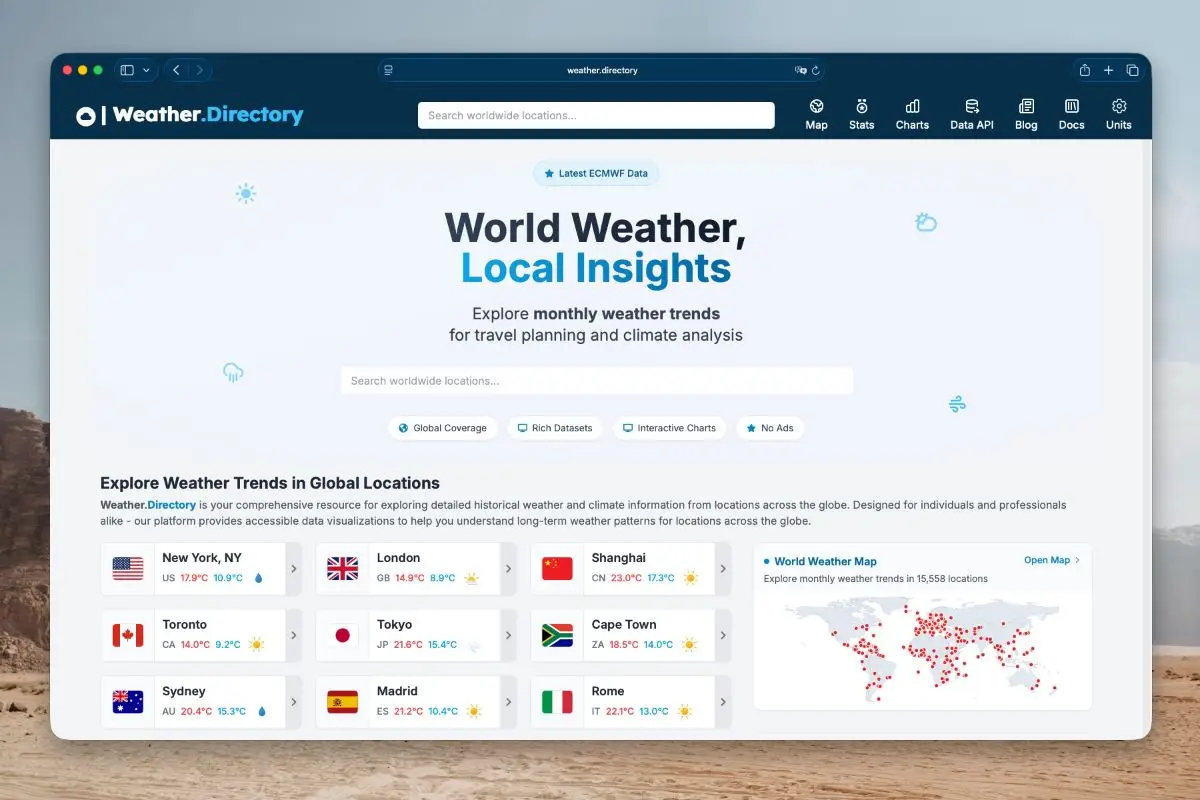Follow the Open Map link

click(x=1048, y=560)
